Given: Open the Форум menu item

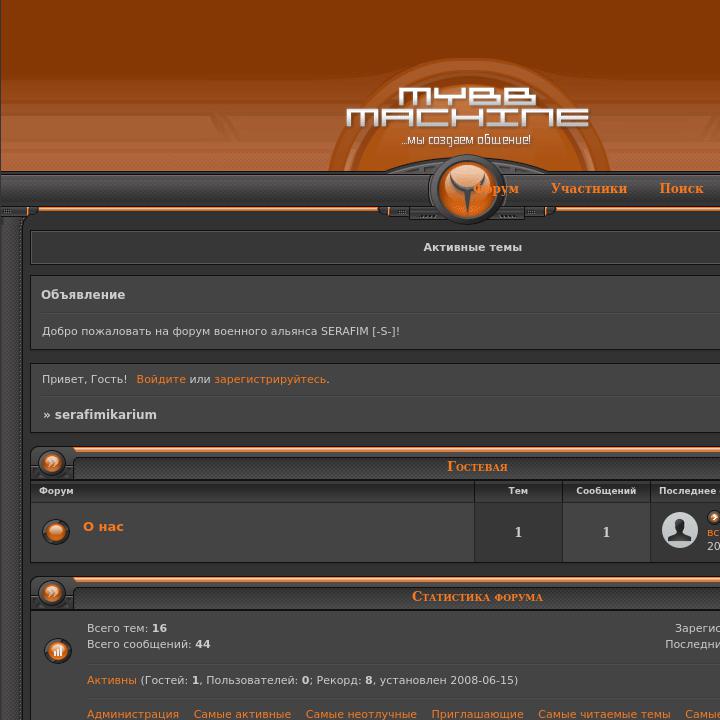Looking at the screenshot, I should coord(497,188).
